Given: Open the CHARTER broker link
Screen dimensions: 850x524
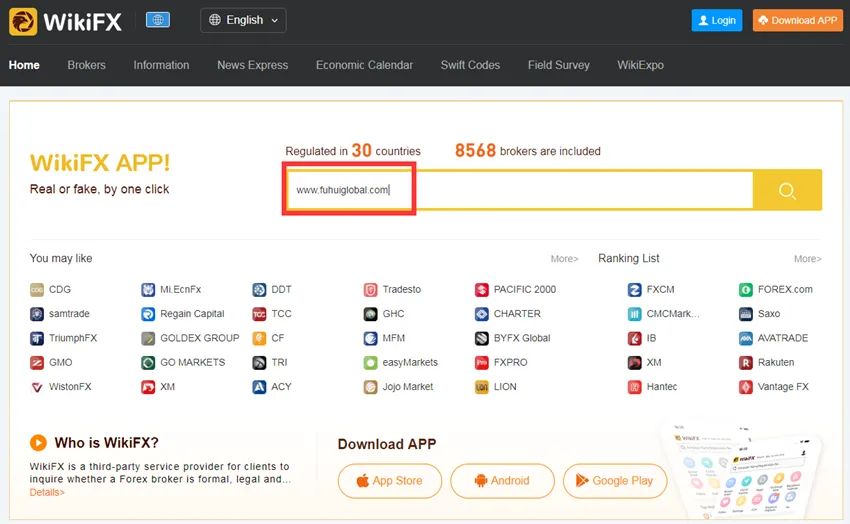Looking at the screenshot, I should point(517,314).
